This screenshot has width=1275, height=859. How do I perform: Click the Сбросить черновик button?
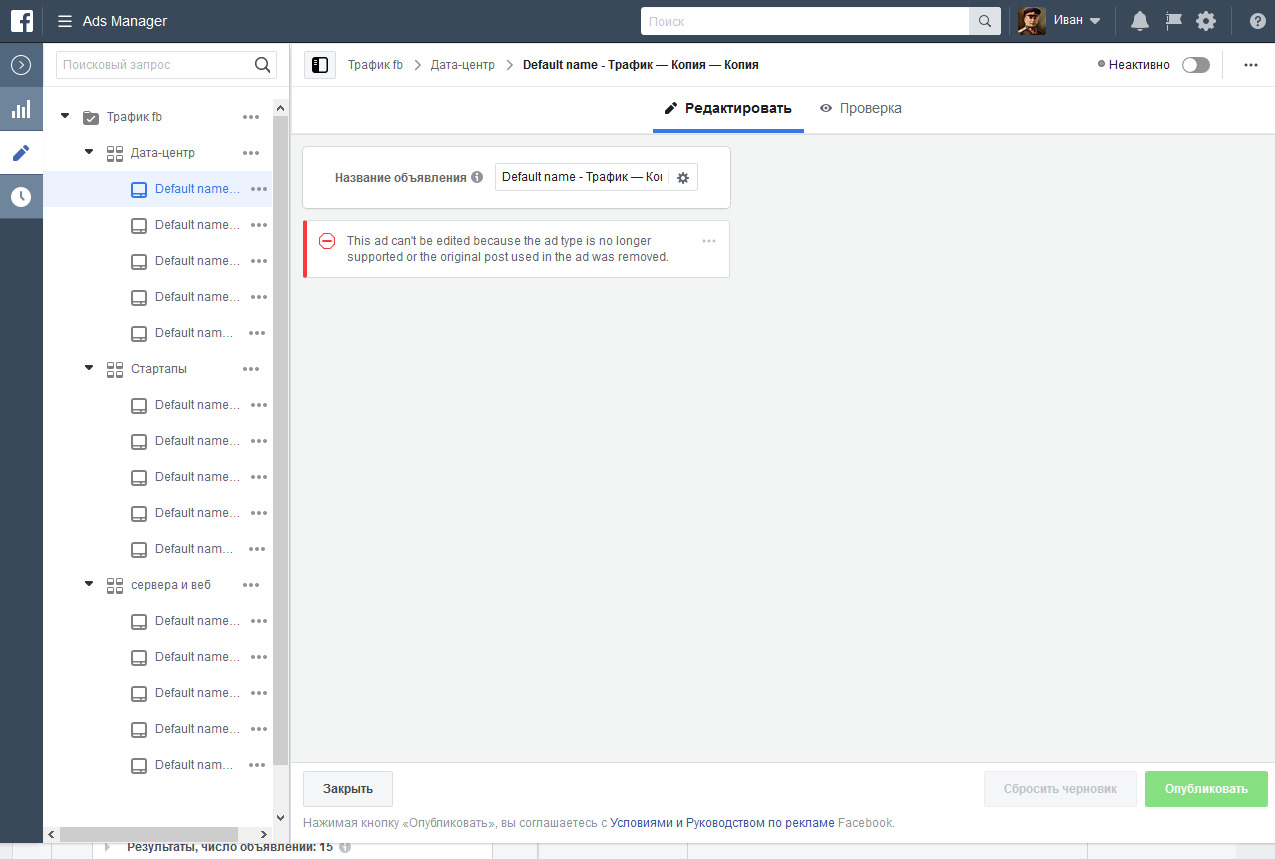click(1061, 789)
